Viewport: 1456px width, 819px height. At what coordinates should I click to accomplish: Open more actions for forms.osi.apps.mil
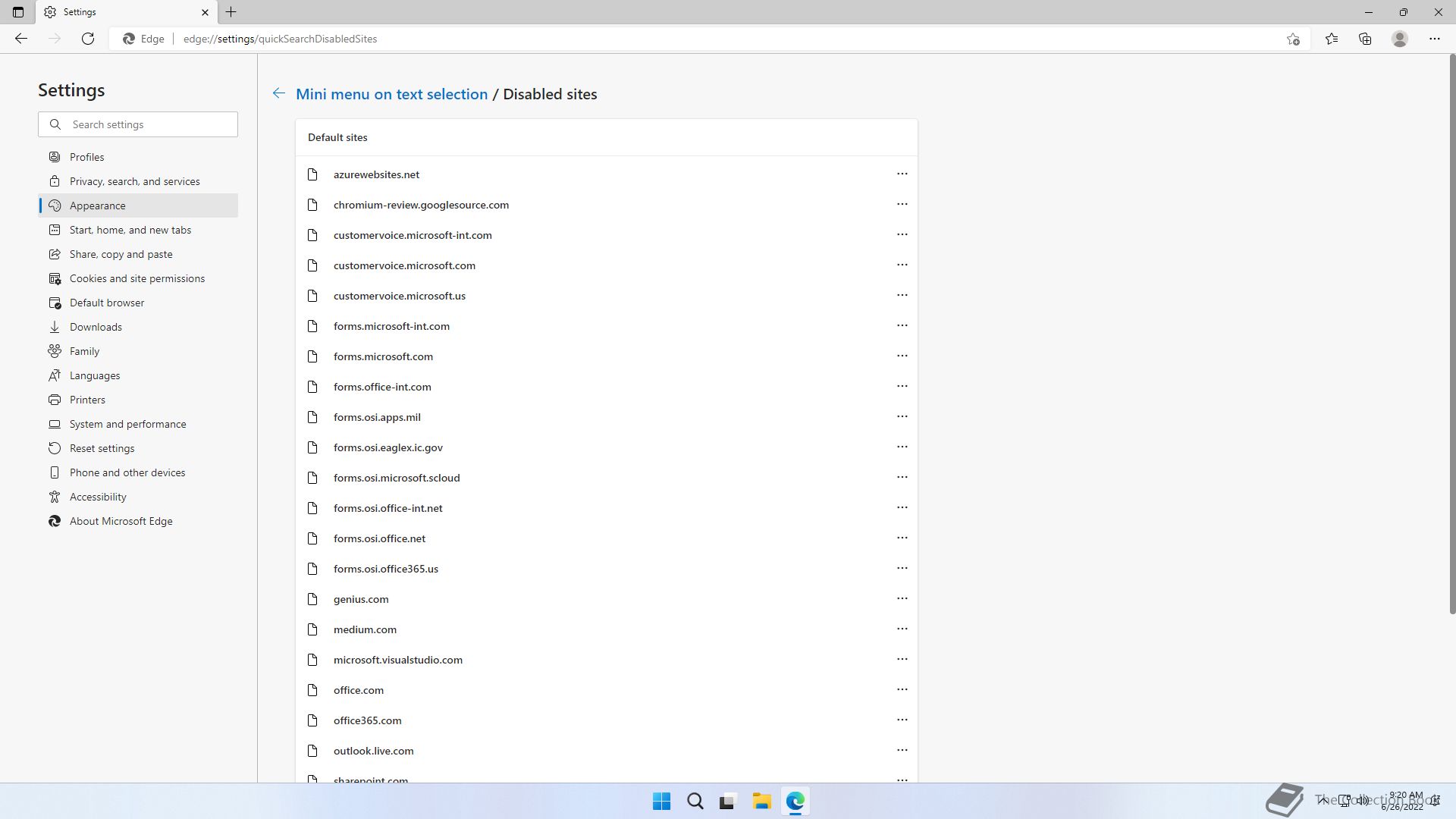902,416
